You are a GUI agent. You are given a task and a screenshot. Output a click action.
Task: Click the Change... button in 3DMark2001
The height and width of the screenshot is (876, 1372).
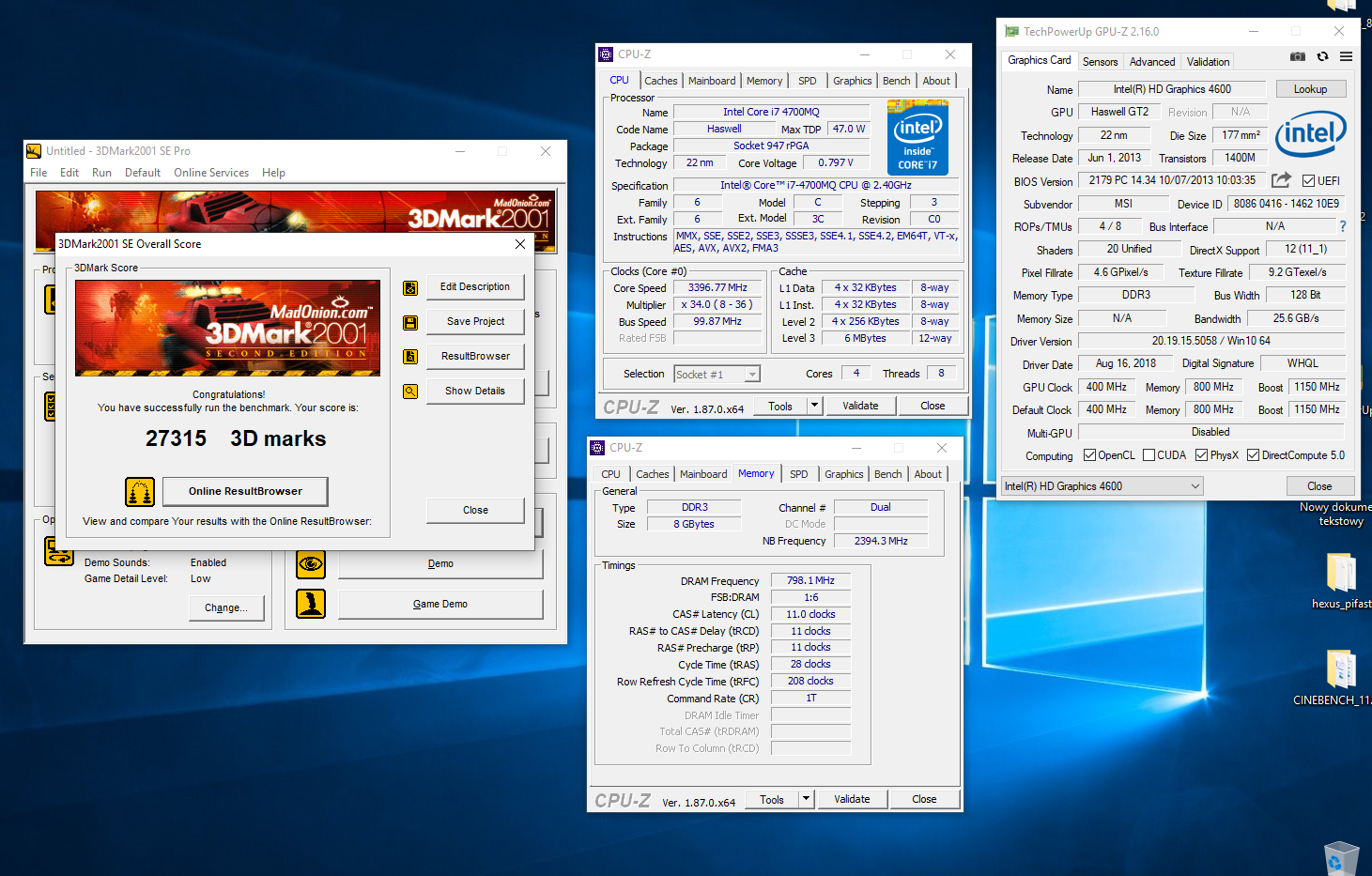[226, 607]
